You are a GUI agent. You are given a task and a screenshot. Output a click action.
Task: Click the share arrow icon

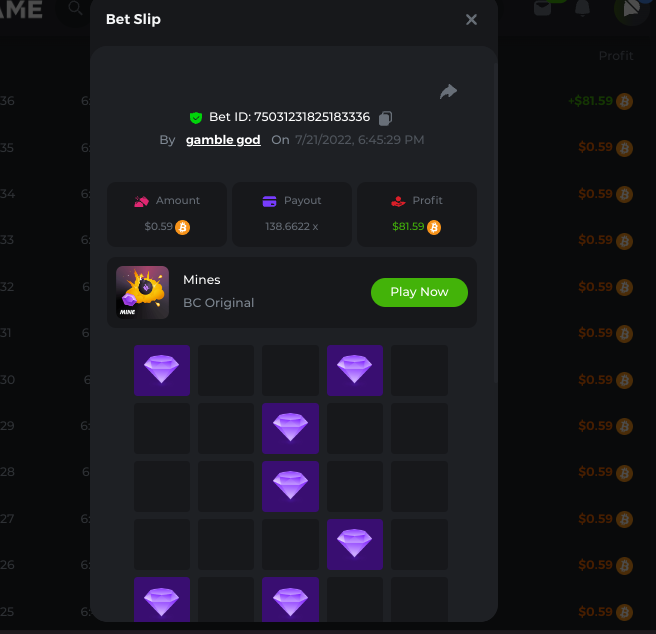click(448, 92)
